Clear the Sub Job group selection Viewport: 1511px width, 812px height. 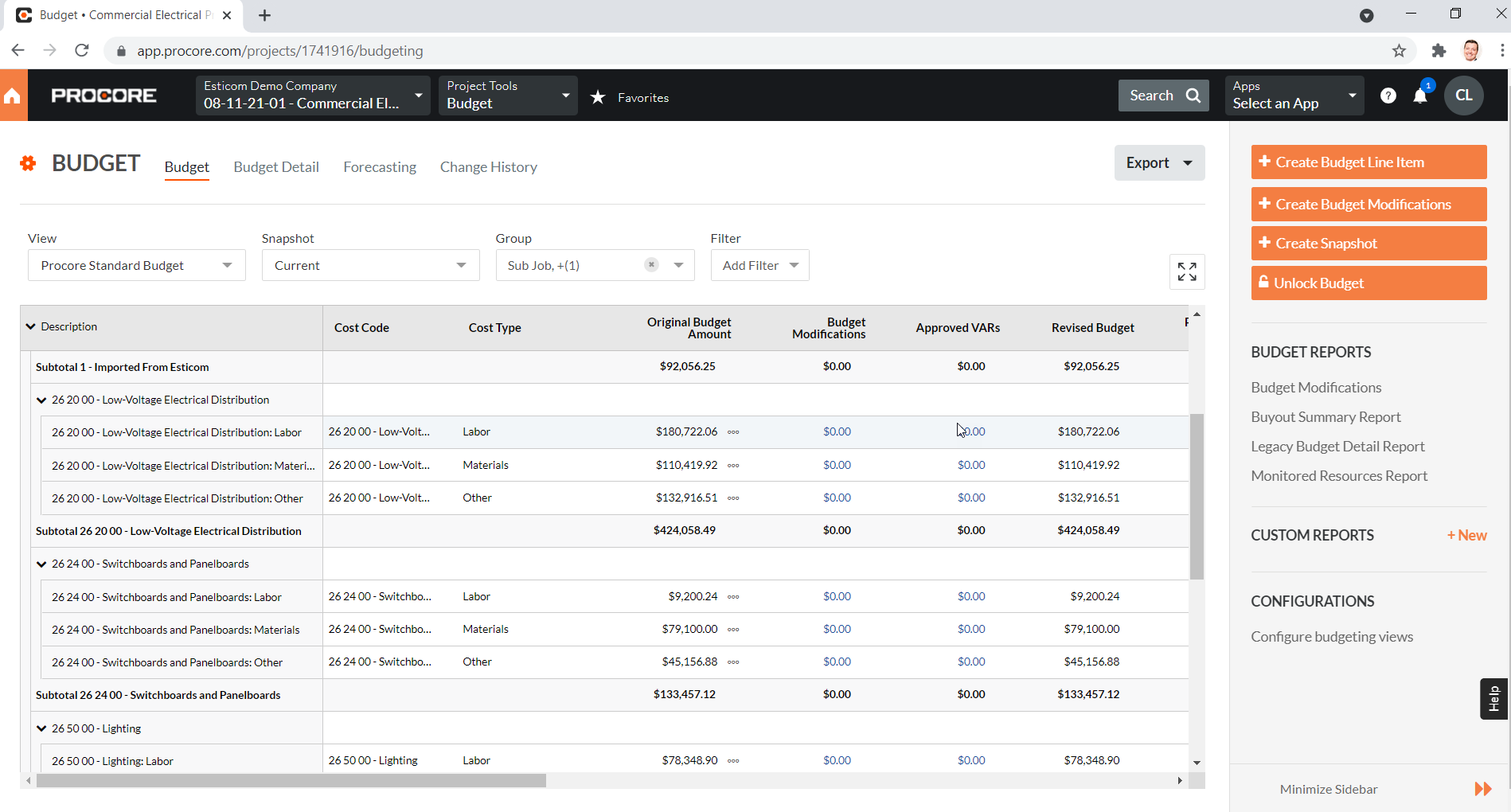click(651, 264)
